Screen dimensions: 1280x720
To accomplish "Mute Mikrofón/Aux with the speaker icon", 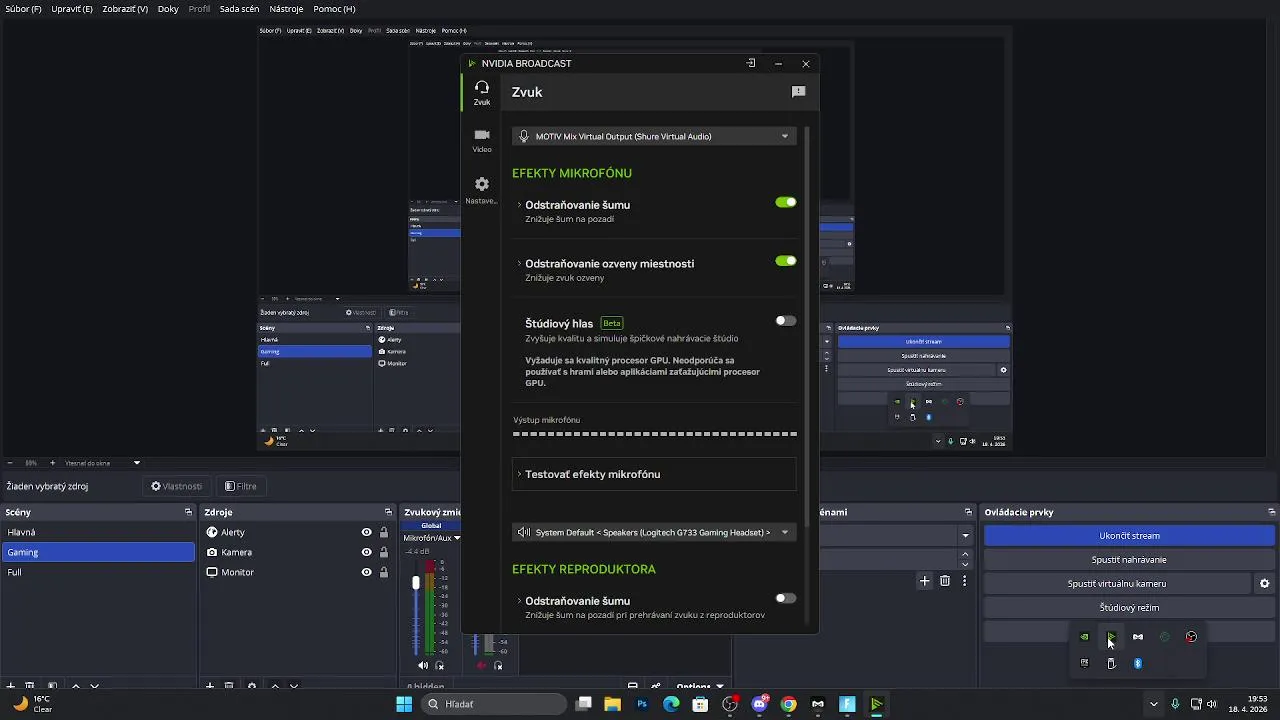I will 422,665.
